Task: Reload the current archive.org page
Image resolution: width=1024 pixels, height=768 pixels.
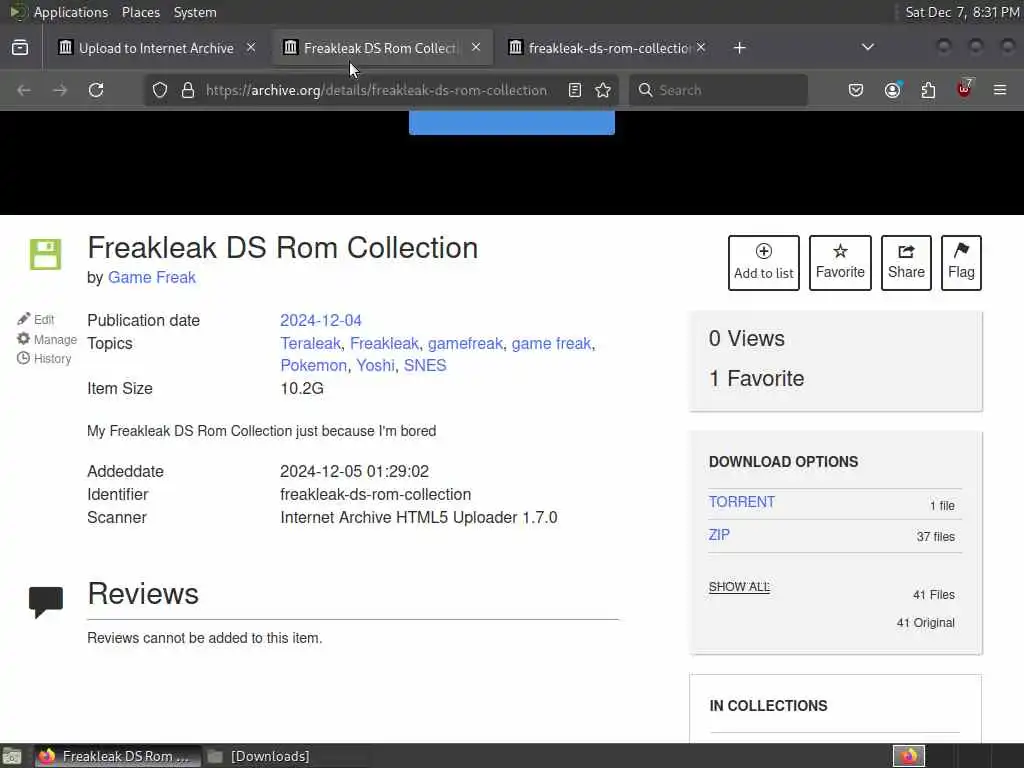Action: [96, 90]
